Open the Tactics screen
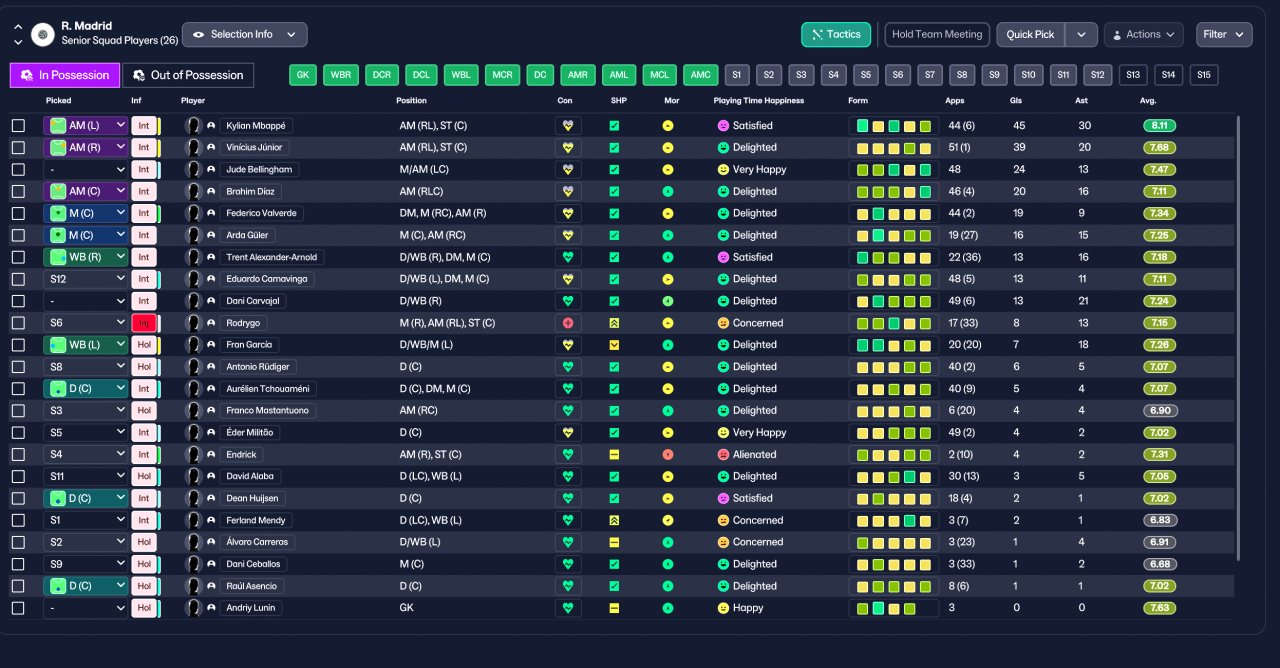Image resolution: width=1280 pixels, height=668 pixels. pos(836,34)
